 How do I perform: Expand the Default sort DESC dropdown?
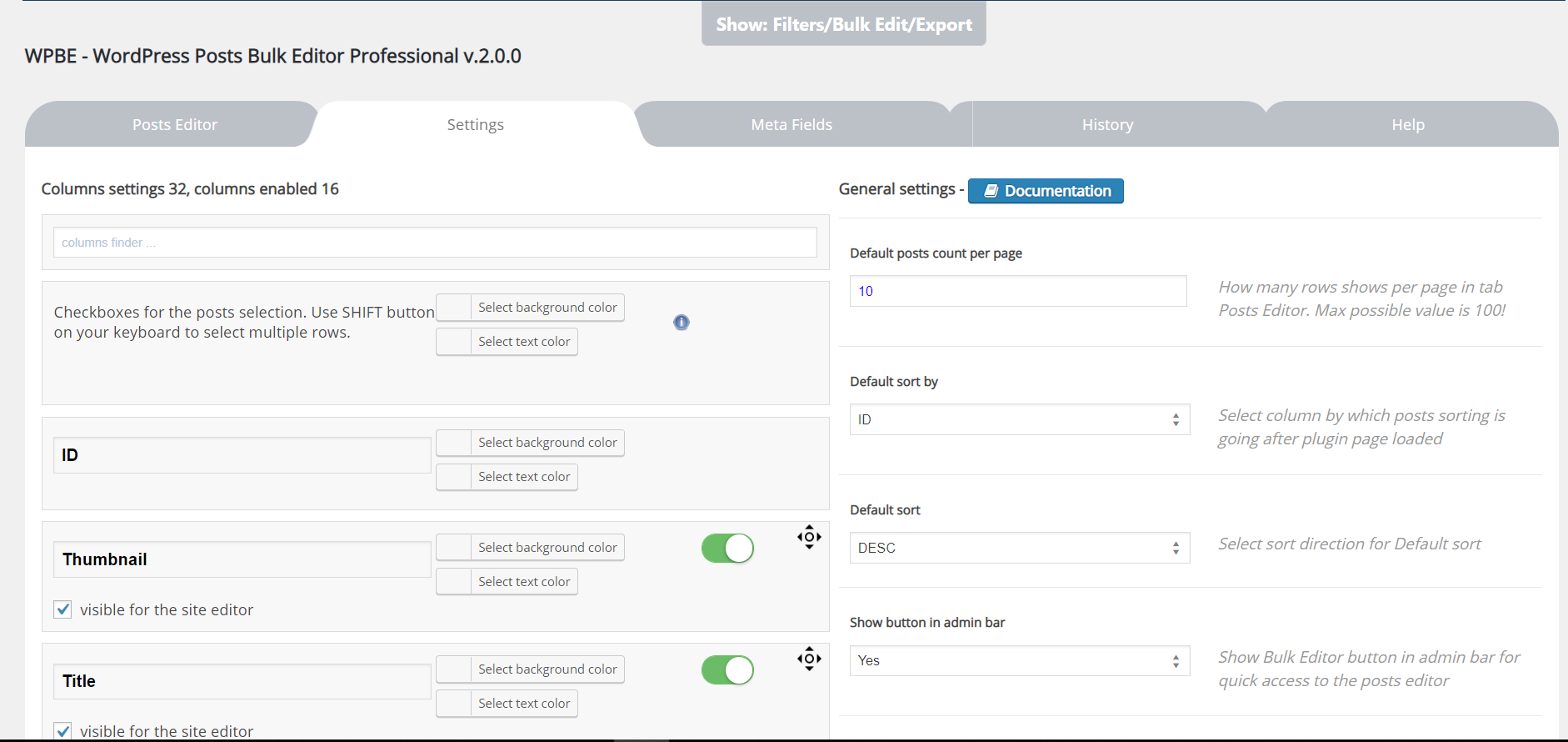[x=1019, y=548]
